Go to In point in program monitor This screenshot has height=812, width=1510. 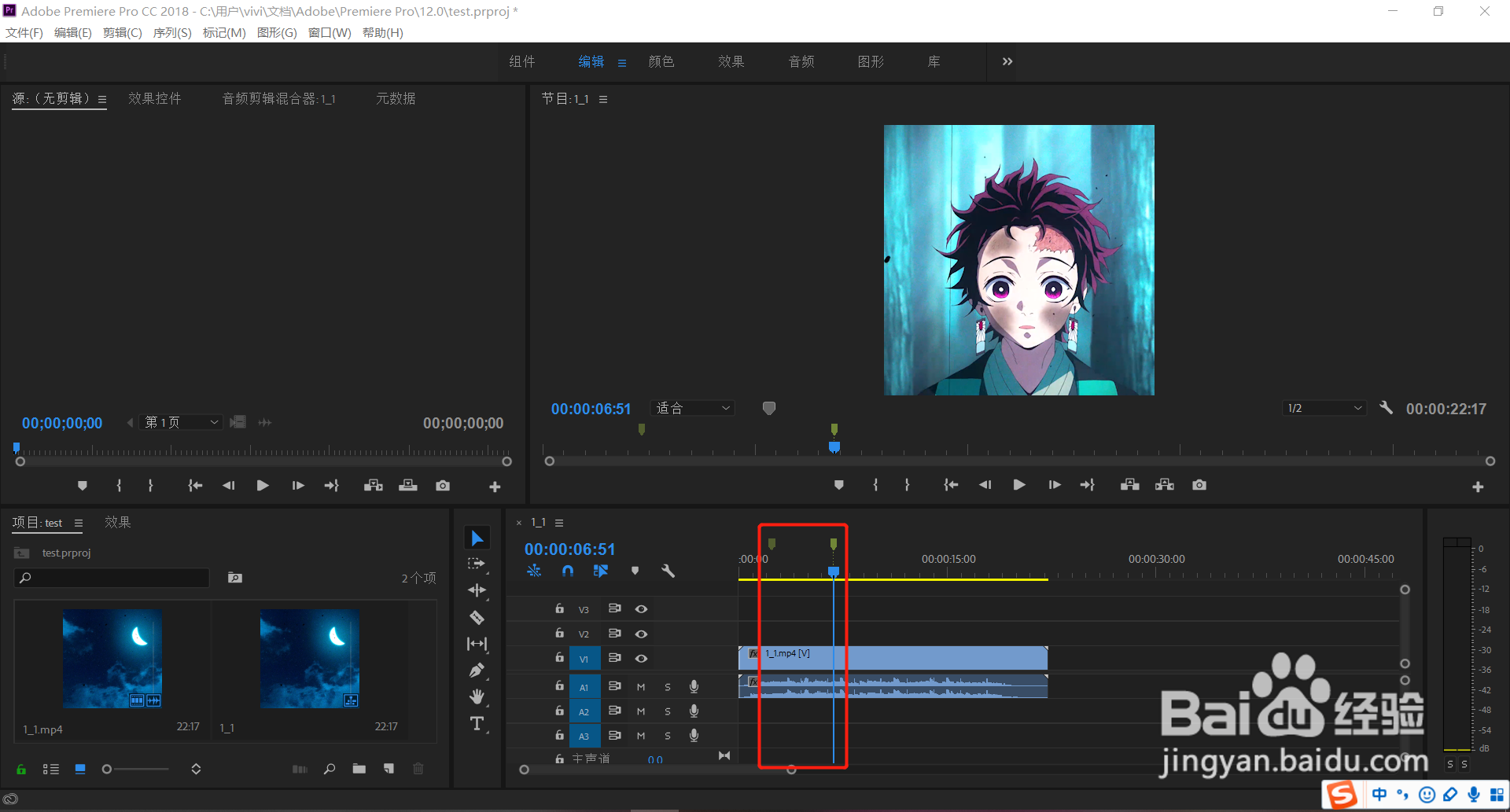tap(951, 485)
